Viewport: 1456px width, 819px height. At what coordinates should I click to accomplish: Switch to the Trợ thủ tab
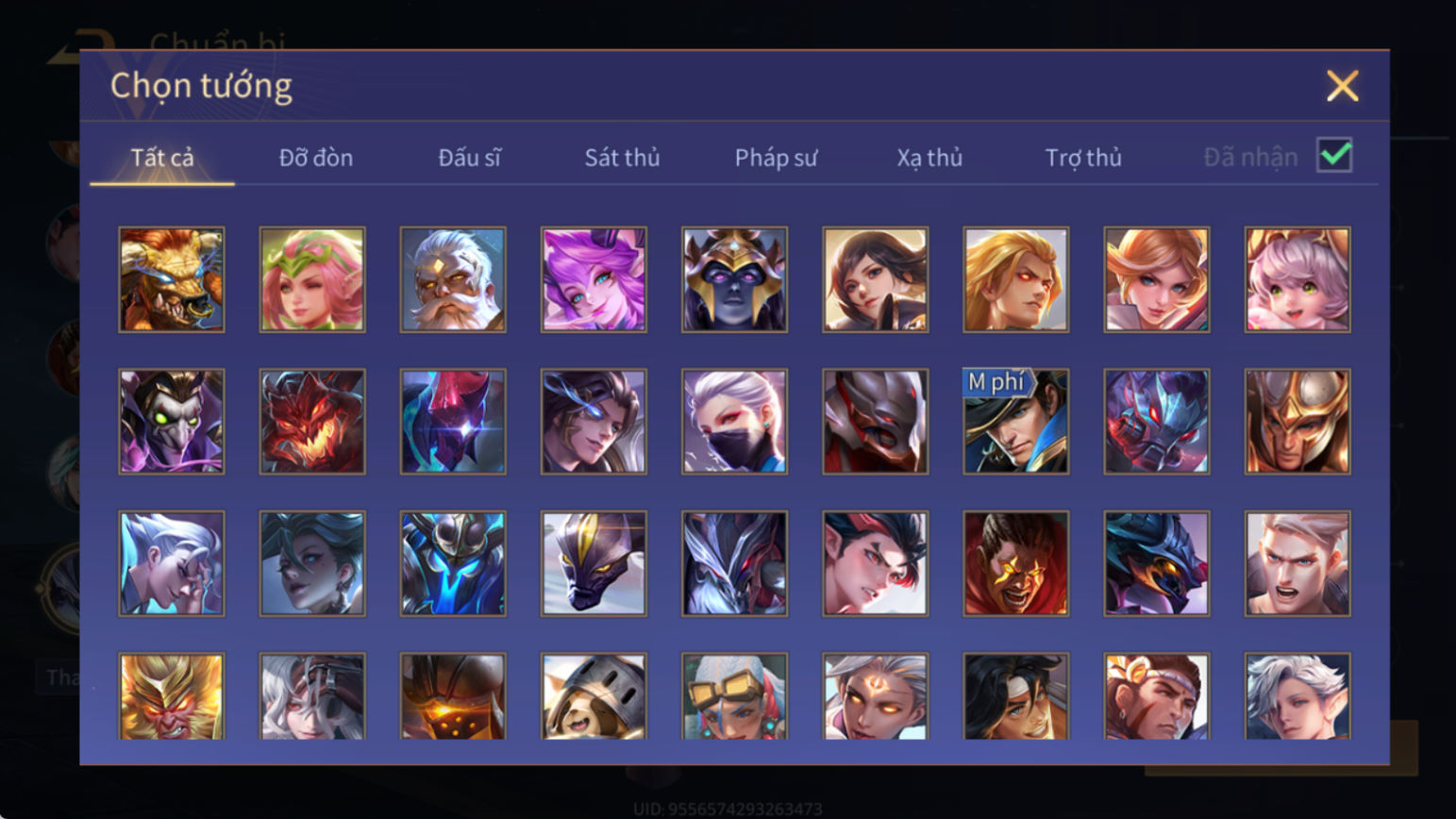tap(1083, 158)
